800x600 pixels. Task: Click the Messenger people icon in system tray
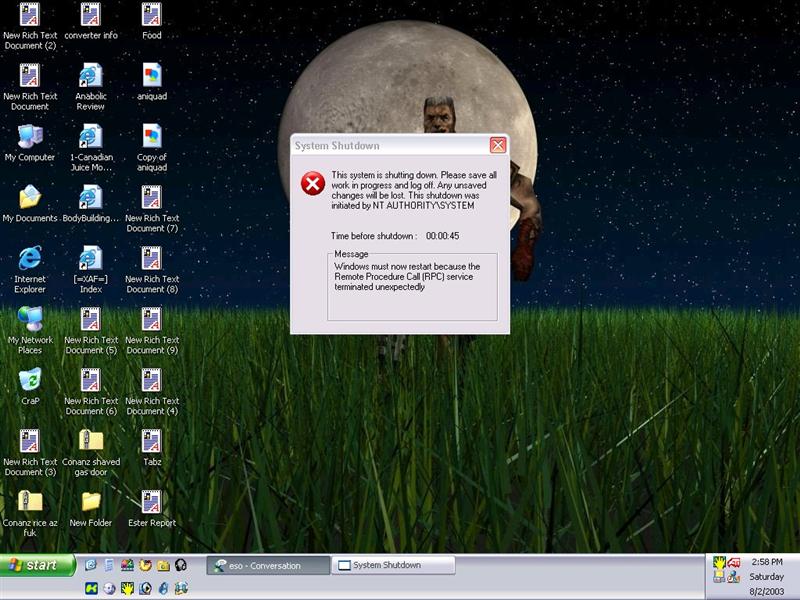click(734, 577)
